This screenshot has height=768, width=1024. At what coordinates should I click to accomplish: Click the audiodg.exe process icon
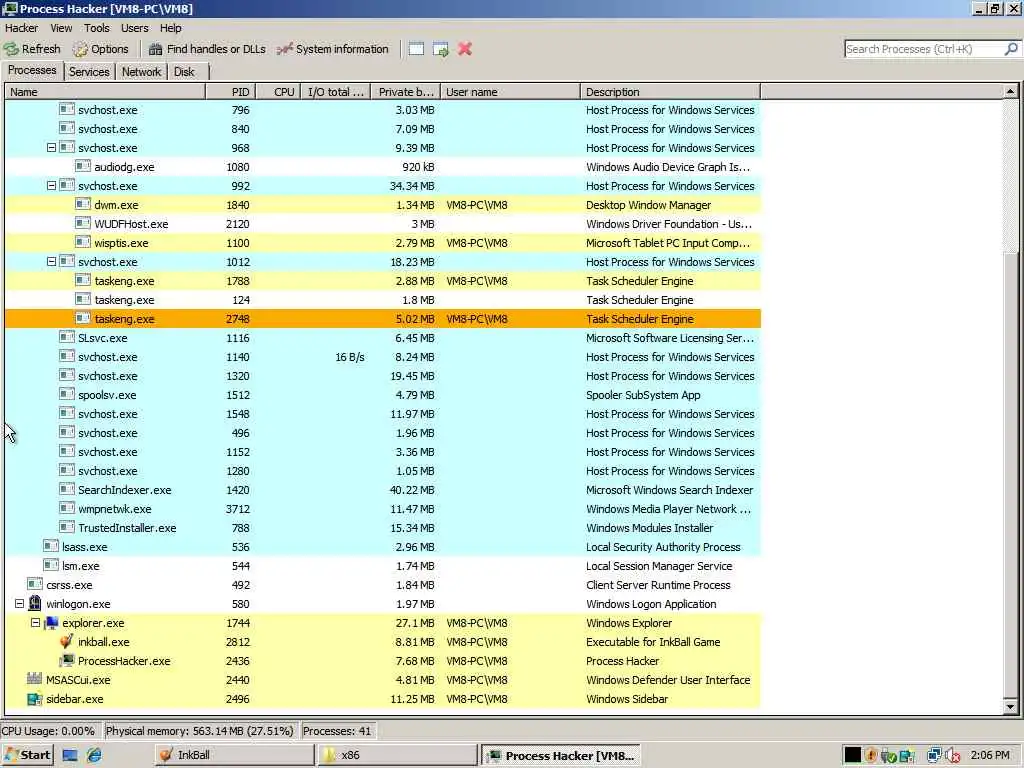point(83,167)
